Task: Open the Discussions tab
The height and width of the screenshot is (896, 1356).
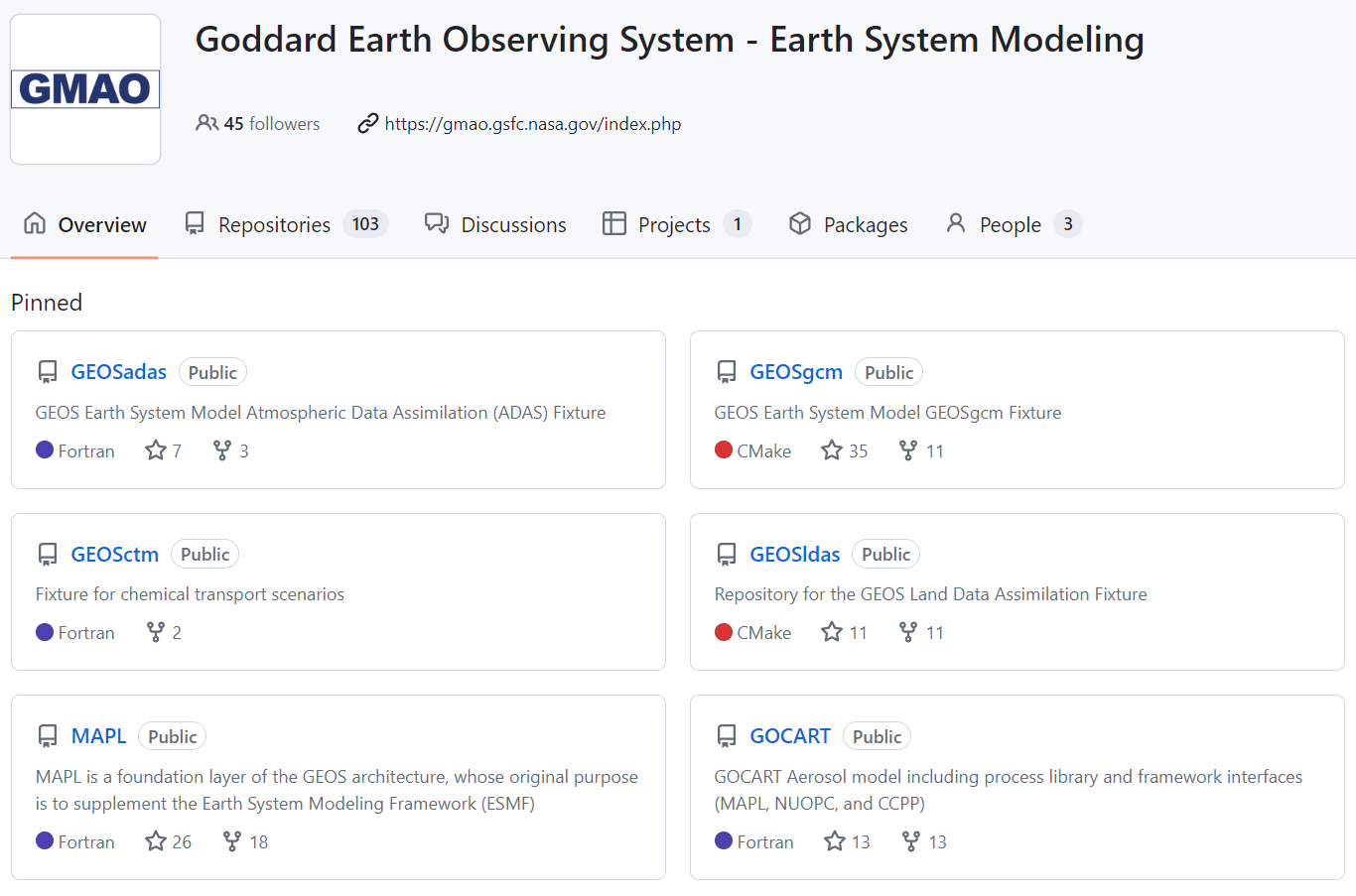Action: [495, 224]
